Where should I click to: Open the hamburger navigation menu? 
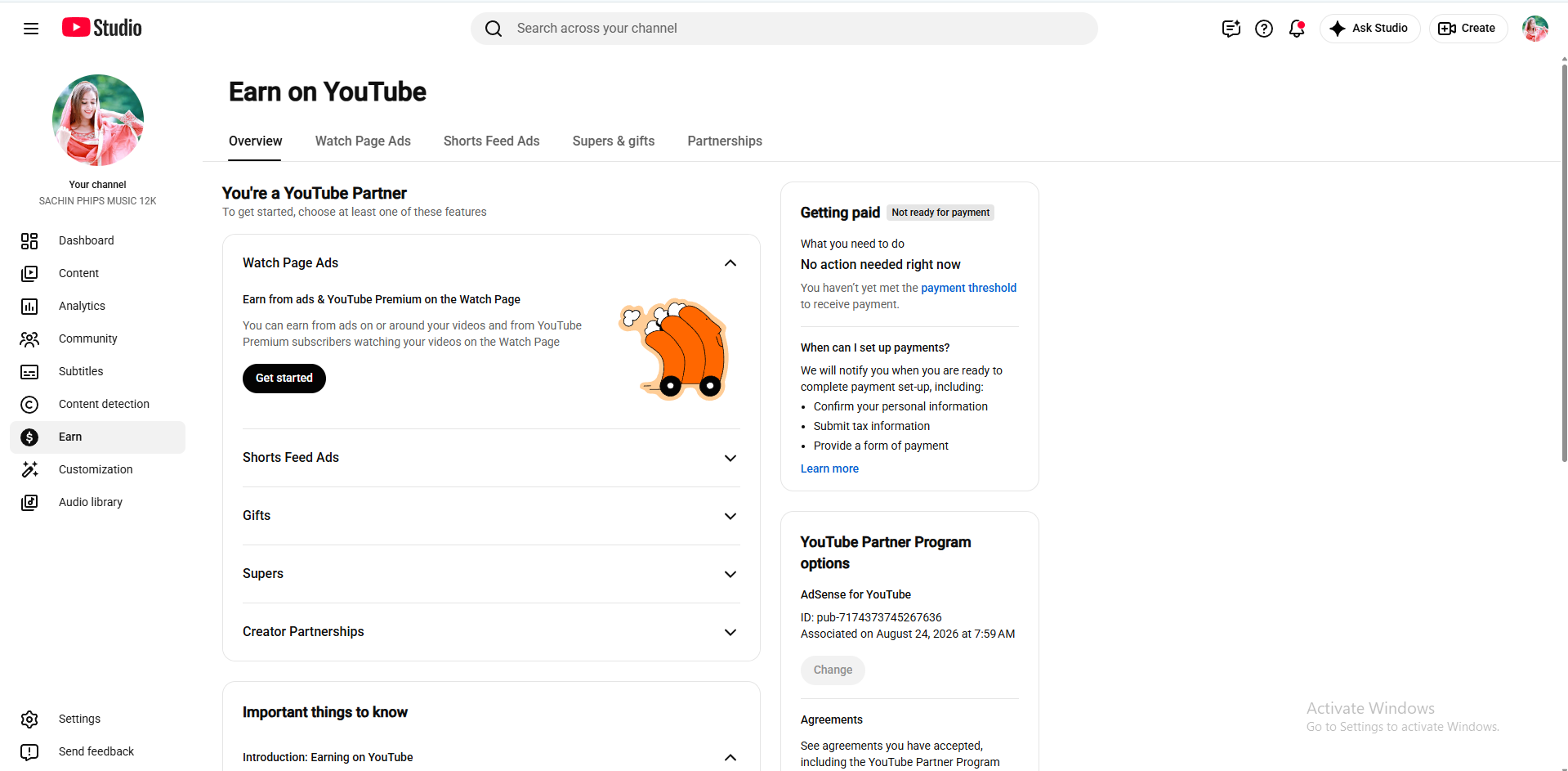point(31,29)
